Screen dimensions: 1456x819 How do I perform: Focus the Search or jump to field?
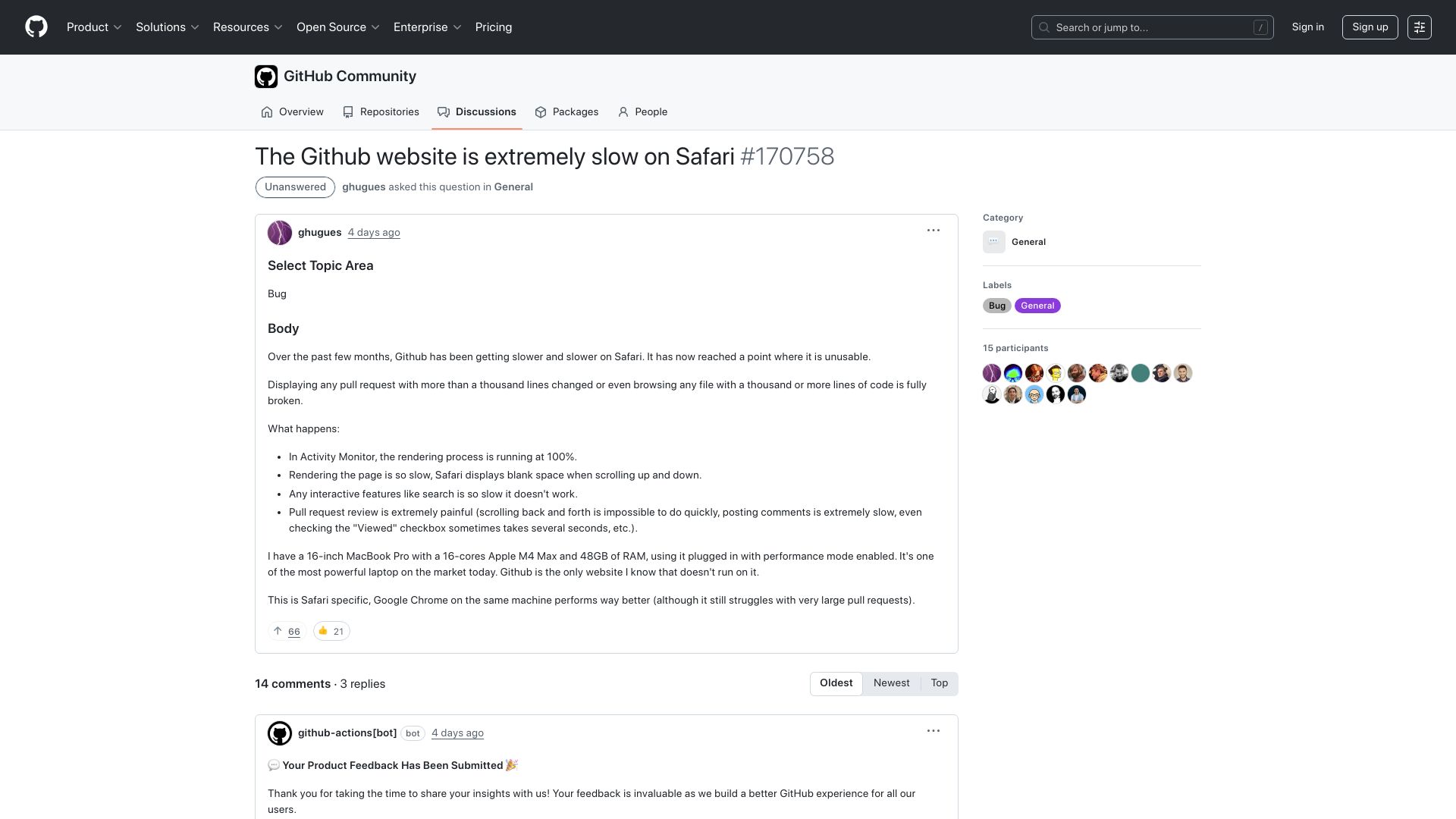tap(1152, 27)
